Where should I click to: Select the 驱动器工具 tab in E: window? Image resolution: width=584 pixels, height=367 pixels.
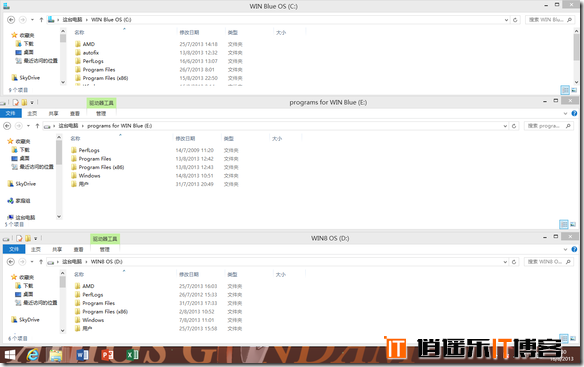(101, 103)
